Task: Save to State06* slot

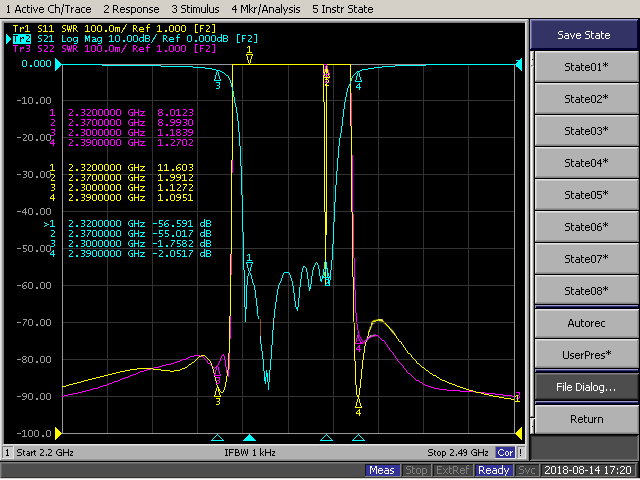Action: tap(586, 227)
